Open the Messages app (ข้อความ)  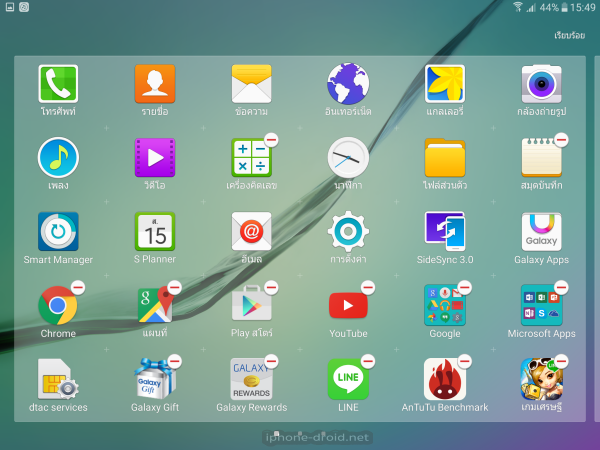[251, 84]
